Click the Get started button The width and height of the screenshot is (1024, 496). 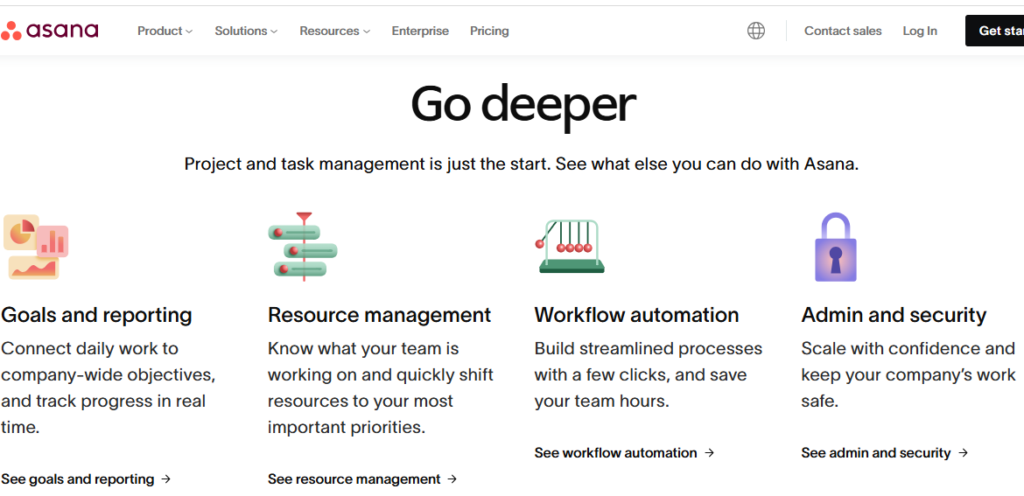(995, 31)
